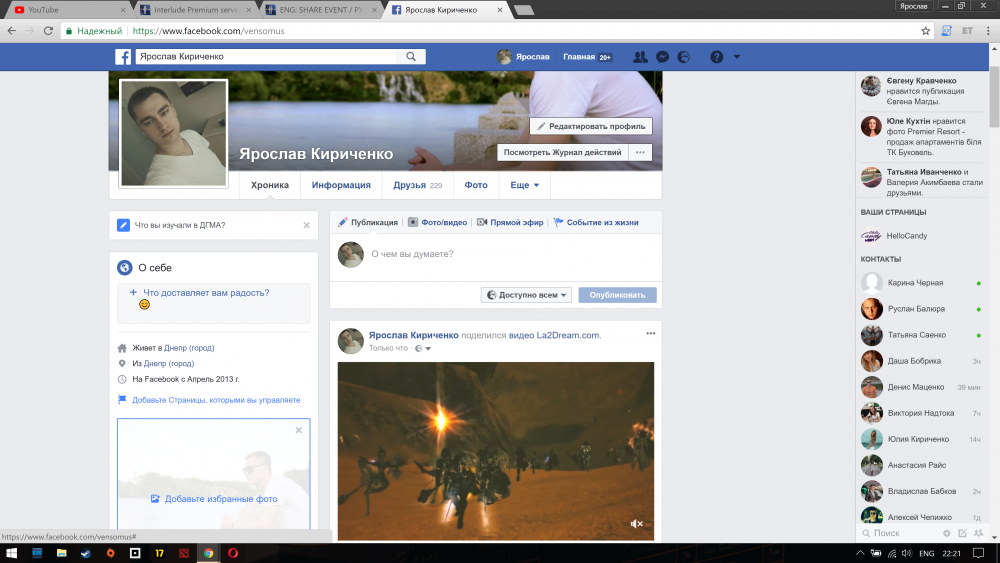Bookmark this page with star icon
Image resolution: width=1000 pixels, height=563 pixels.
[926, 31]
